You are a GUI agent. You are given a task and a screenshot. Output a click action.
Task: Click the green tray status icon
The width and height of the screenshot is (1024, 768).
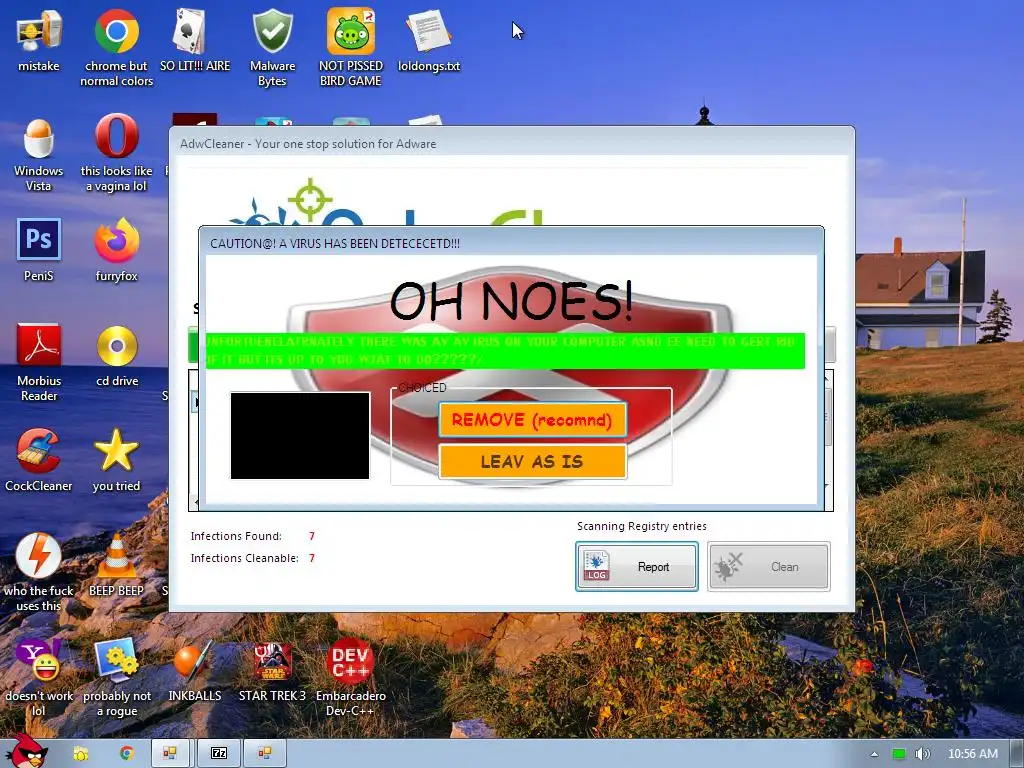(x=899, y=754)
